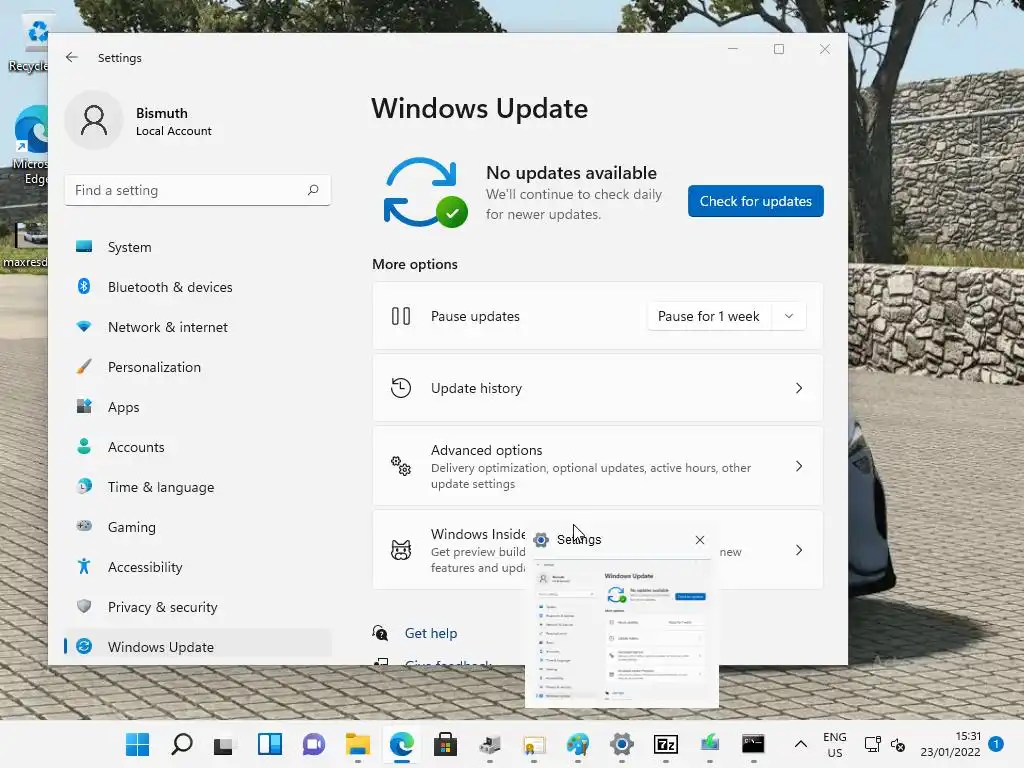Select Accessibility in the sidebar
Image resolution: width=1024 pixels, height=768 pixels.
click(198, 566)
